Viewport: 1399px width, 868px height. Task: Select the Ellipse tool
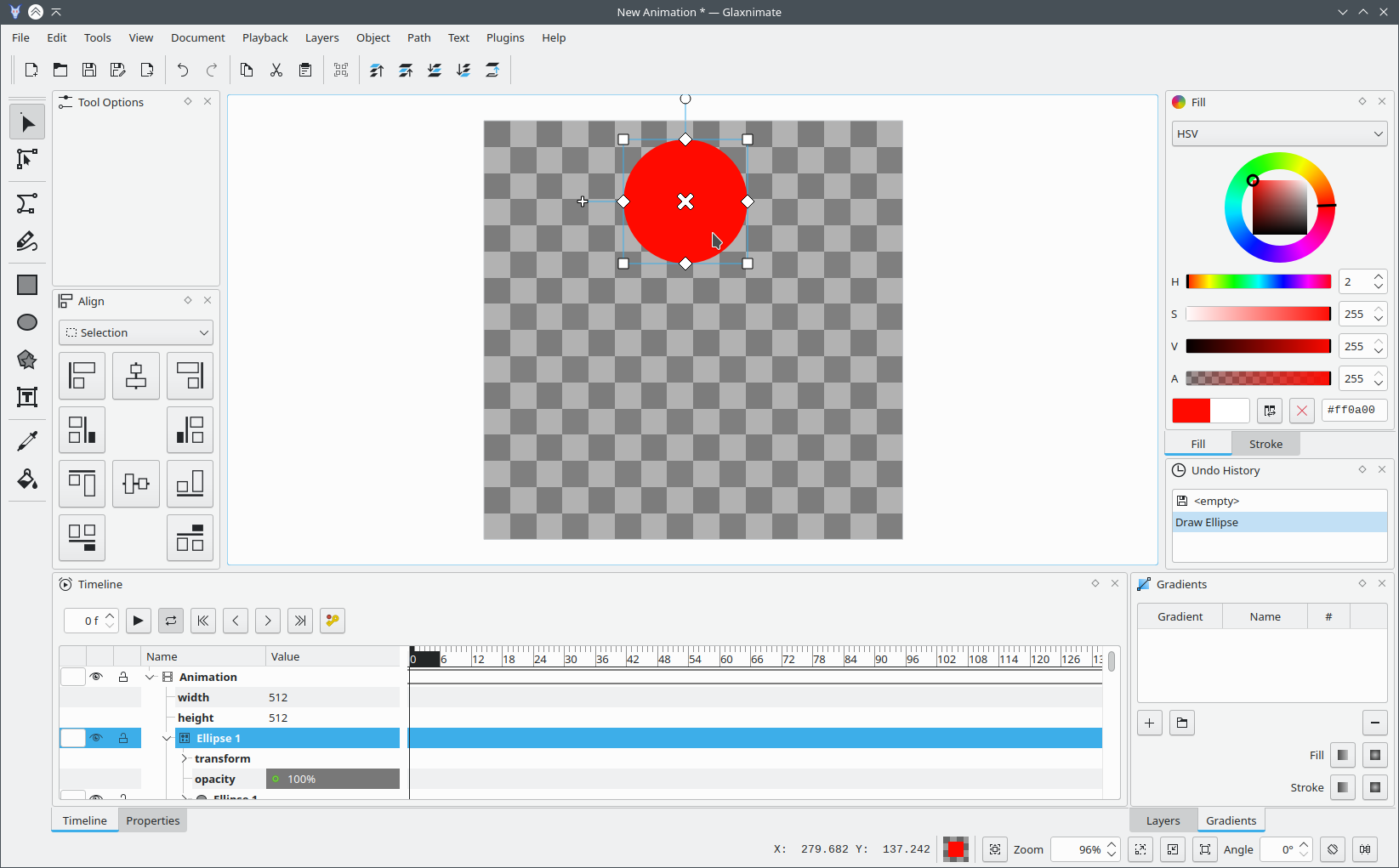tap(27, 322)
